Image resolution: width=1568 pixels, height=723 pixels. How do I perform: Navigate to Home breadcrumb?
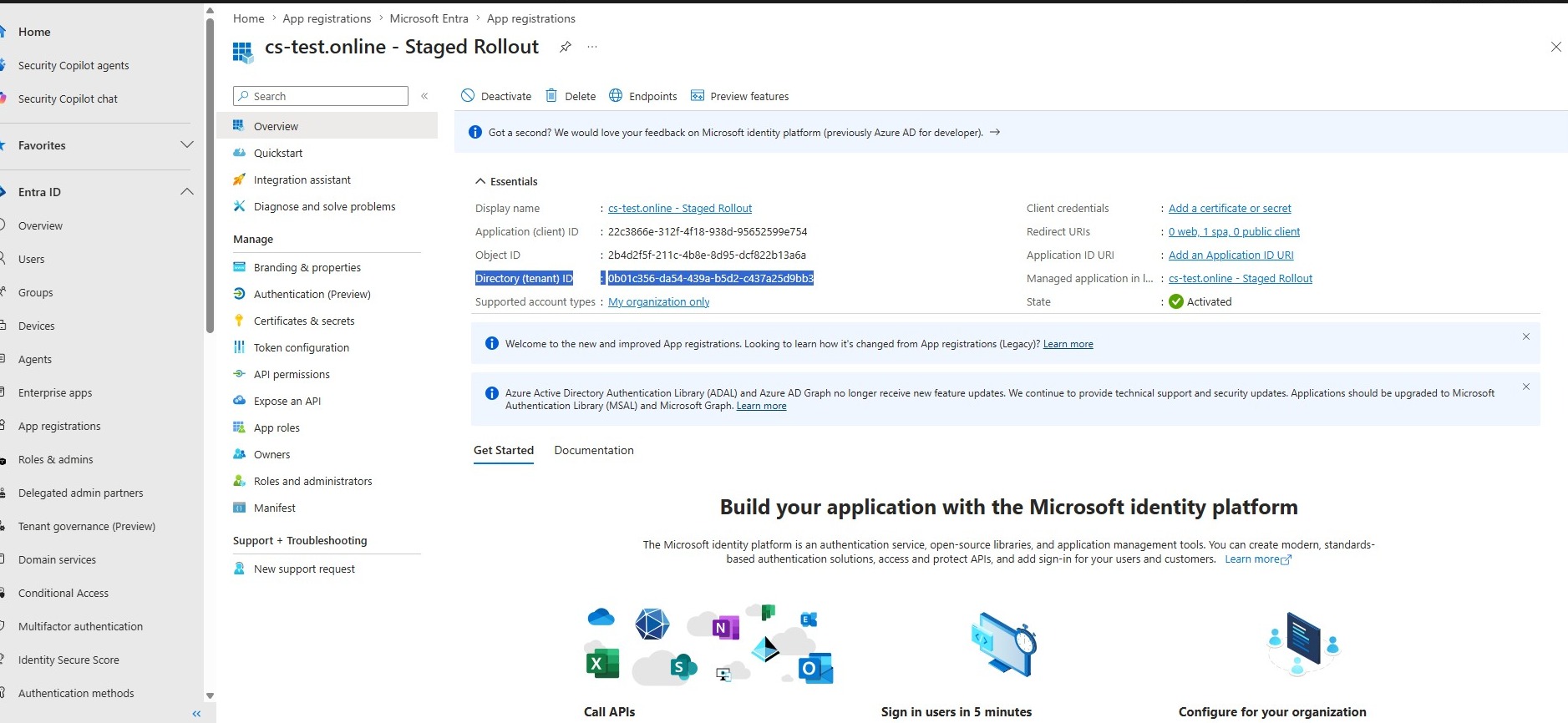click(249, 18)
